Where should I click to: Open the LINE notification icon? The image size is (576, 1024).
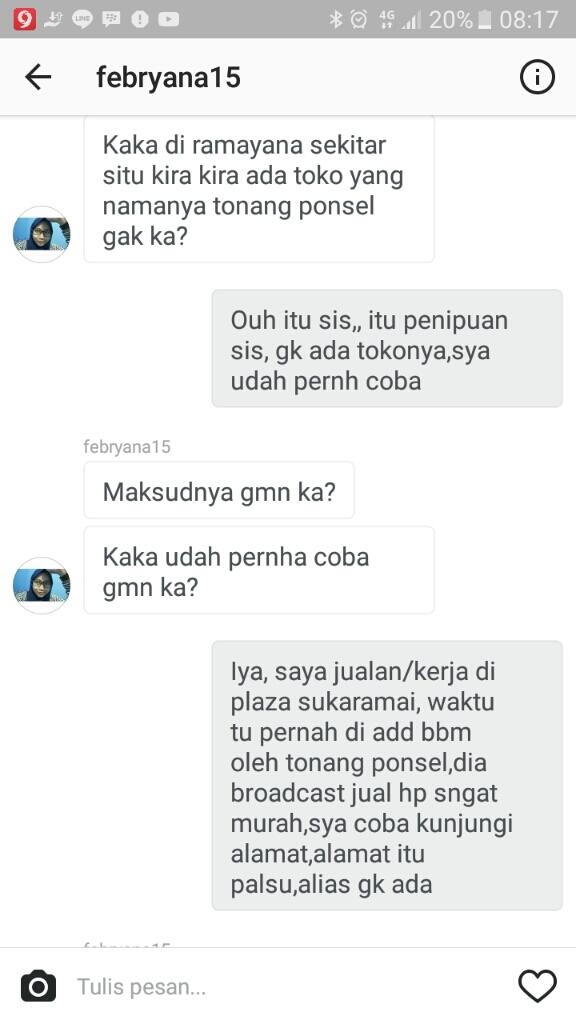click(x=82, y=19)
